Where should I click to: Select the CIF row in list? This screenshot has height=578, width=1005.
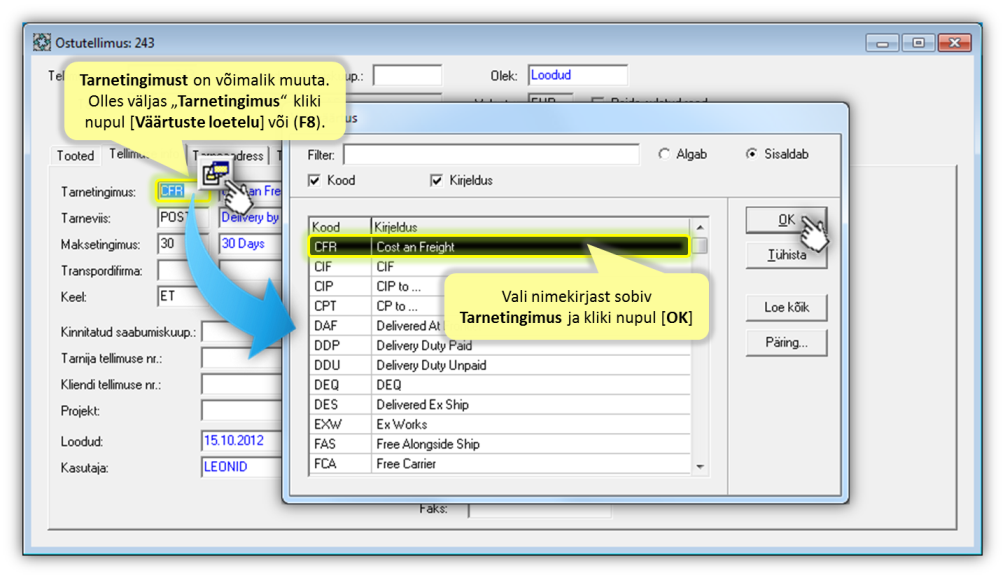[x=500, y=267]
